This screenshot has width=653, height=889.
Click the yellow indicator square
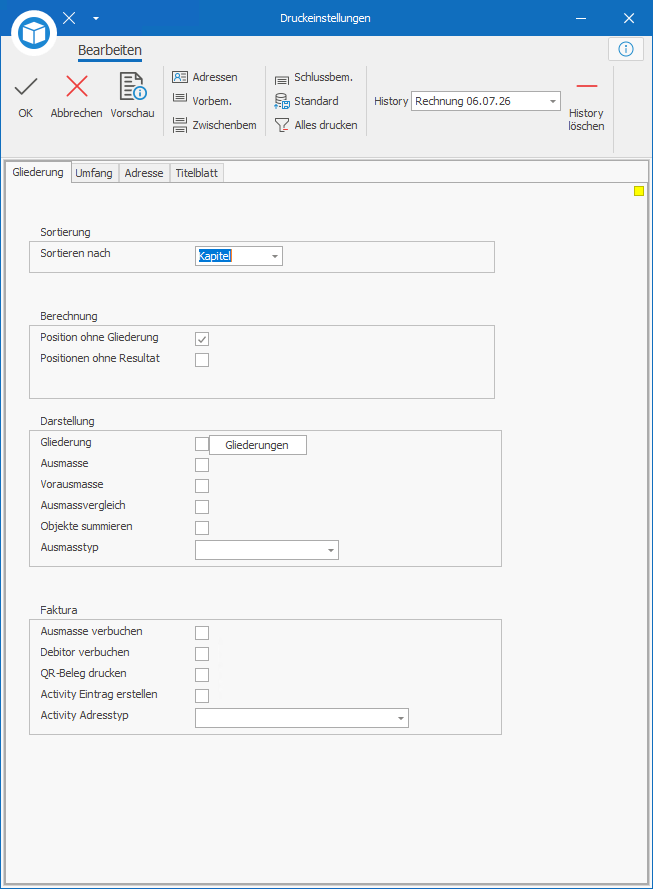pos(639,191)
